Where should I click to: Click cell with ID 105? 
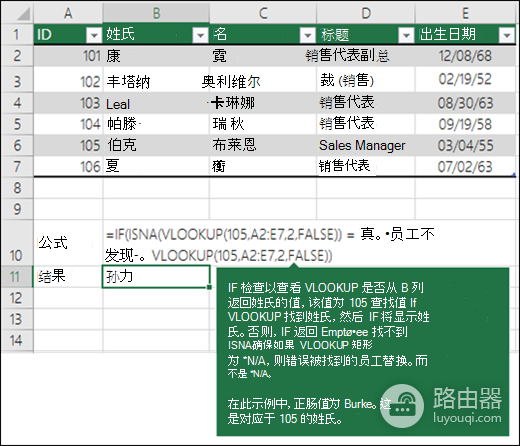(68, 145)
